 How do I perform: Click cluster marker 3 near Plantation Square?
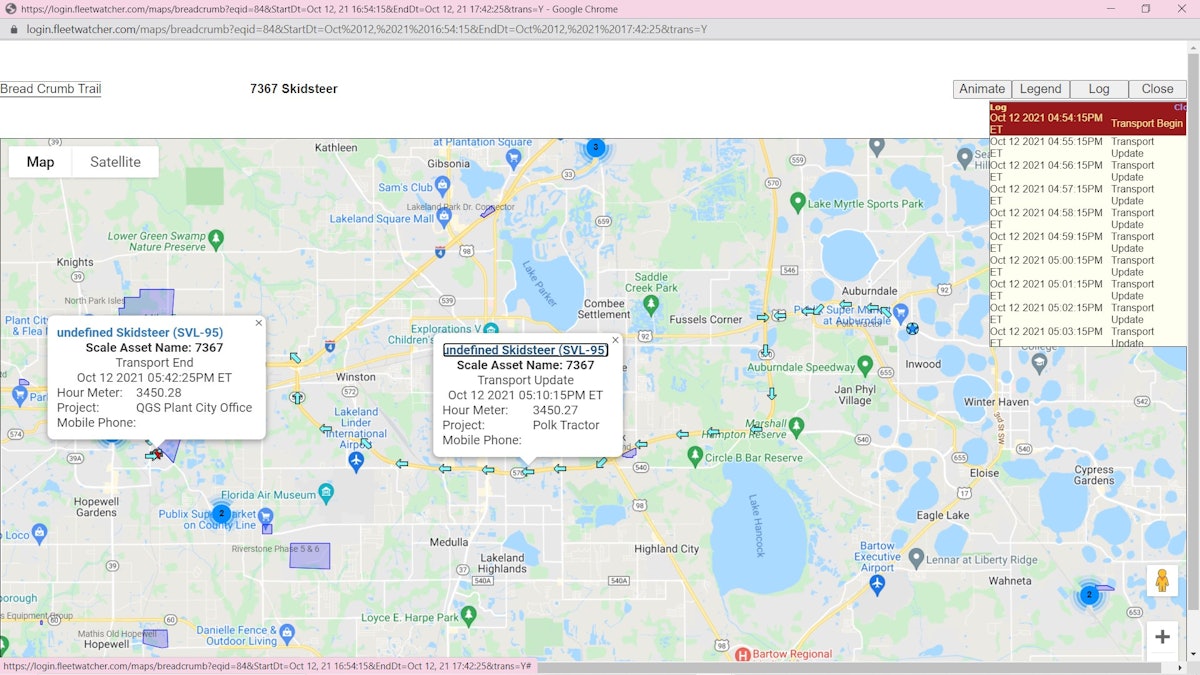(595, 147)
